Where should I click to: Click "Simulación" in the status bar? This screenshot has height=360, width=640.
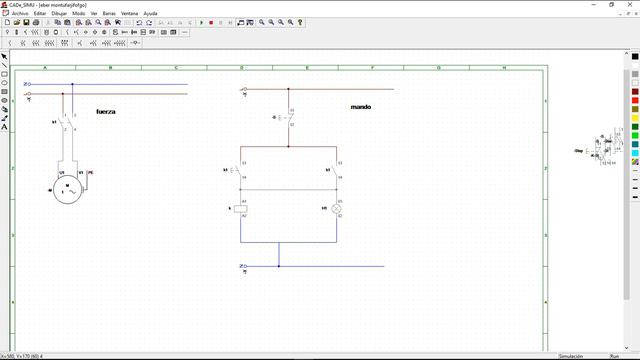pos(571,356)
